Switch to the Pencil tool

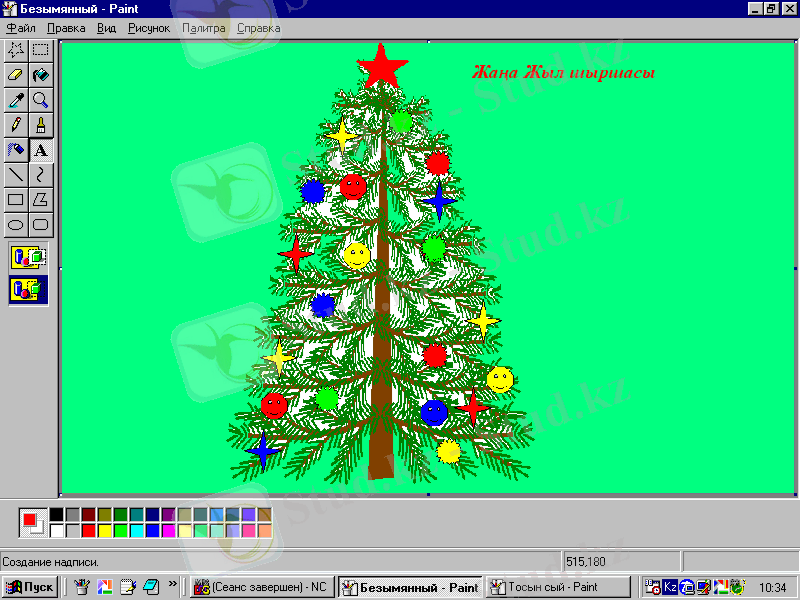pyautogui.click(x=16, y=125)
